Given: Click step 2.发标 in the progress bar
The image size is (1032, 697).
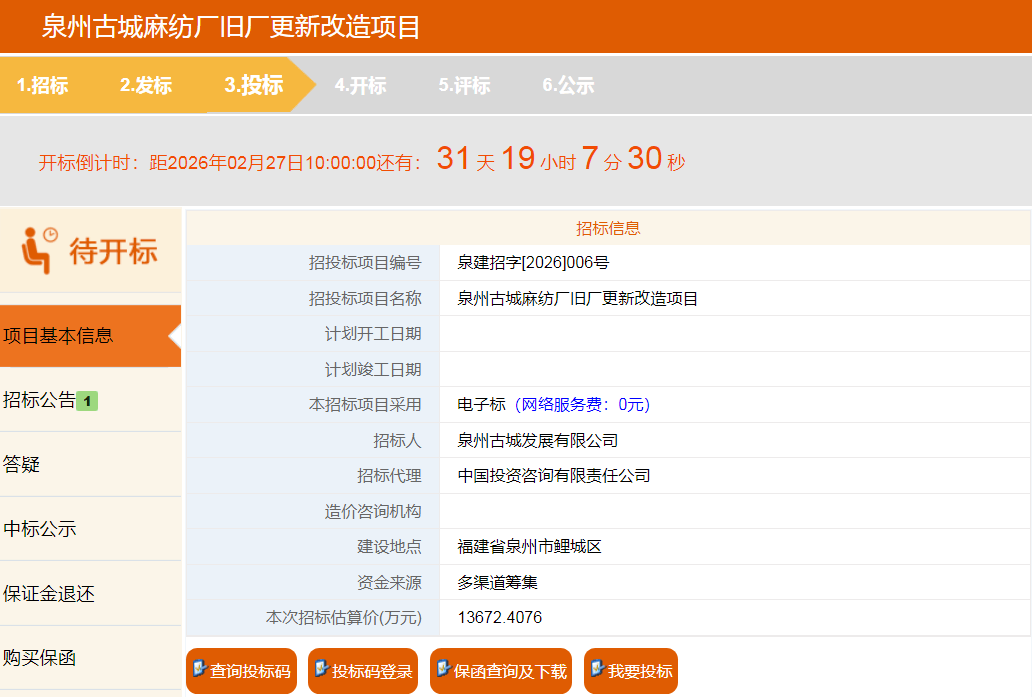Looking at the screenshot, I should (146, 85).
